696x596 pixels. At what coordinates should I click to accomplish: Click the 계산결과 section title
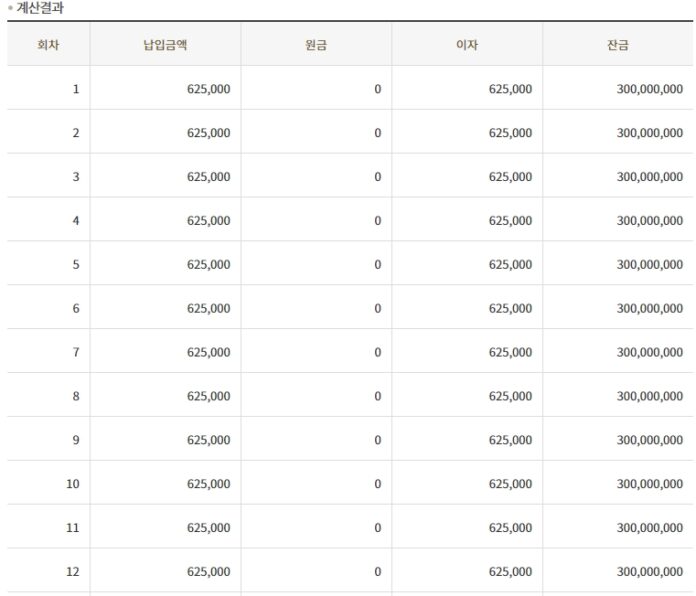(41, 8)
